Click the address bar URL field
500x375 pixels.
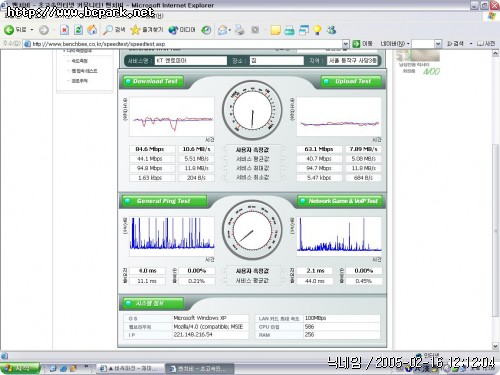[x=183, y=44]
